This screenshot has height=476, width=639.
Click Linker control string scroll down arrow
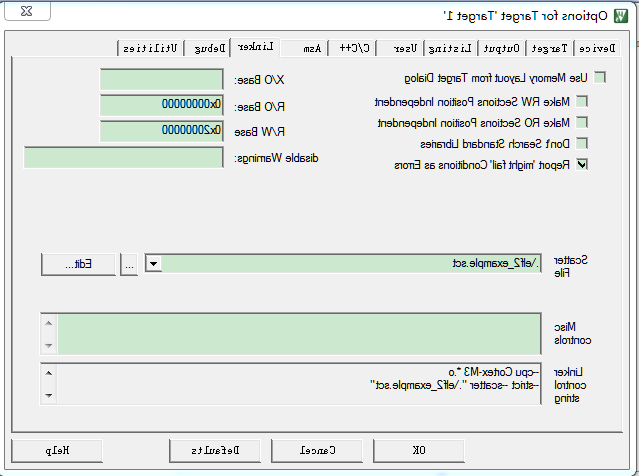coord(48,395)
